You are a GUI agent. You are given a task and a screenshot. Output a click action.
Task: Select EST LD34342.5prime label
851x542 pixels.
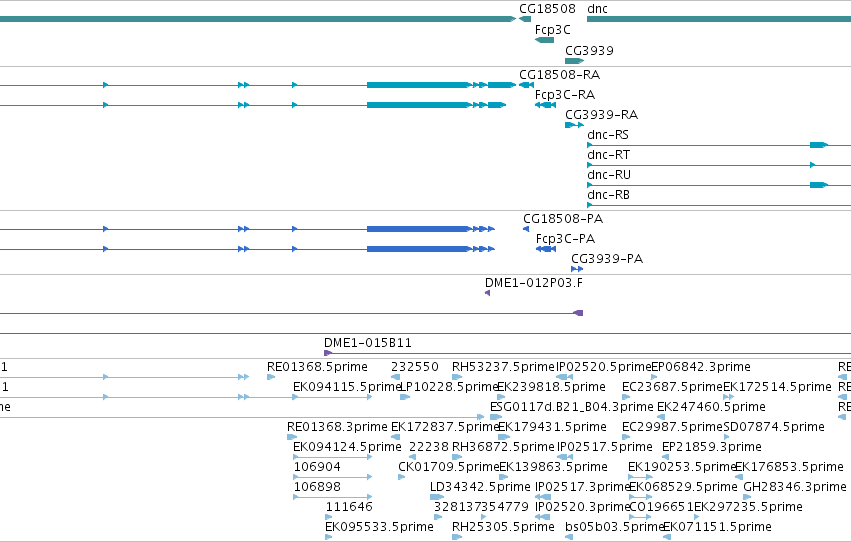click(480, 488)
